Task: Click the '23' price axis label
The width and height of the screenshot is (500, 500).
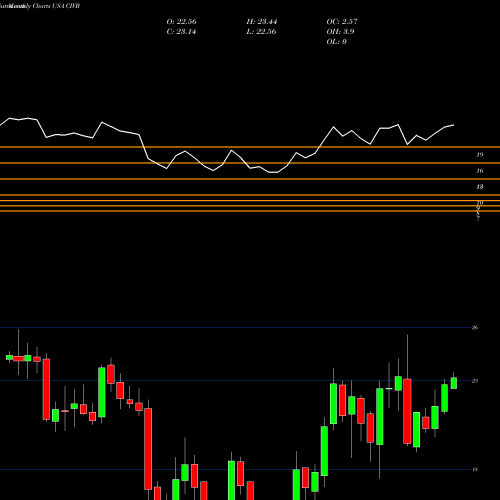Action: click(475, 381)
